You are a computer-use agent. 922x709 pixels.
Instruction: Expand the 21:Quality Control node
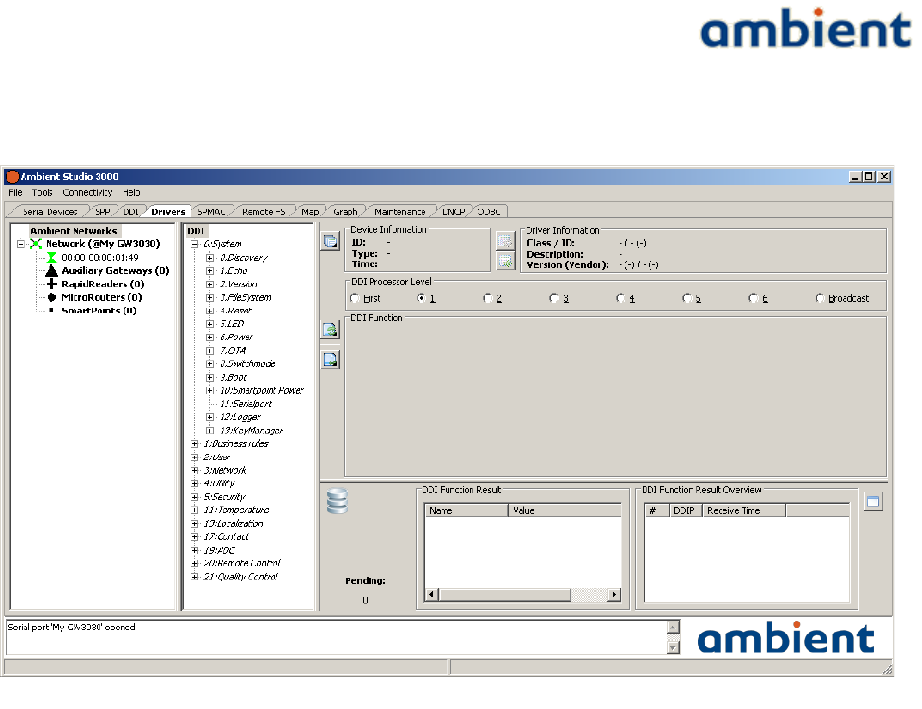coord(195,577)
